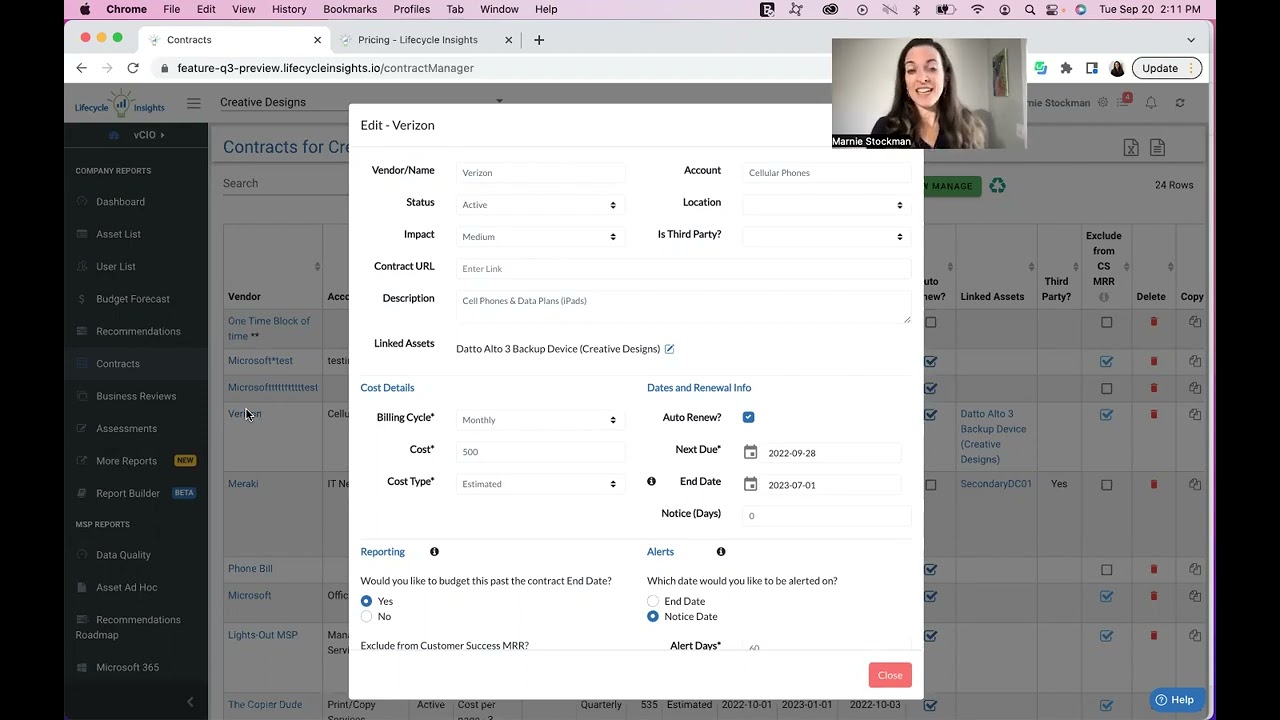
Task: Open the Status dropdown
Action: 540,205
